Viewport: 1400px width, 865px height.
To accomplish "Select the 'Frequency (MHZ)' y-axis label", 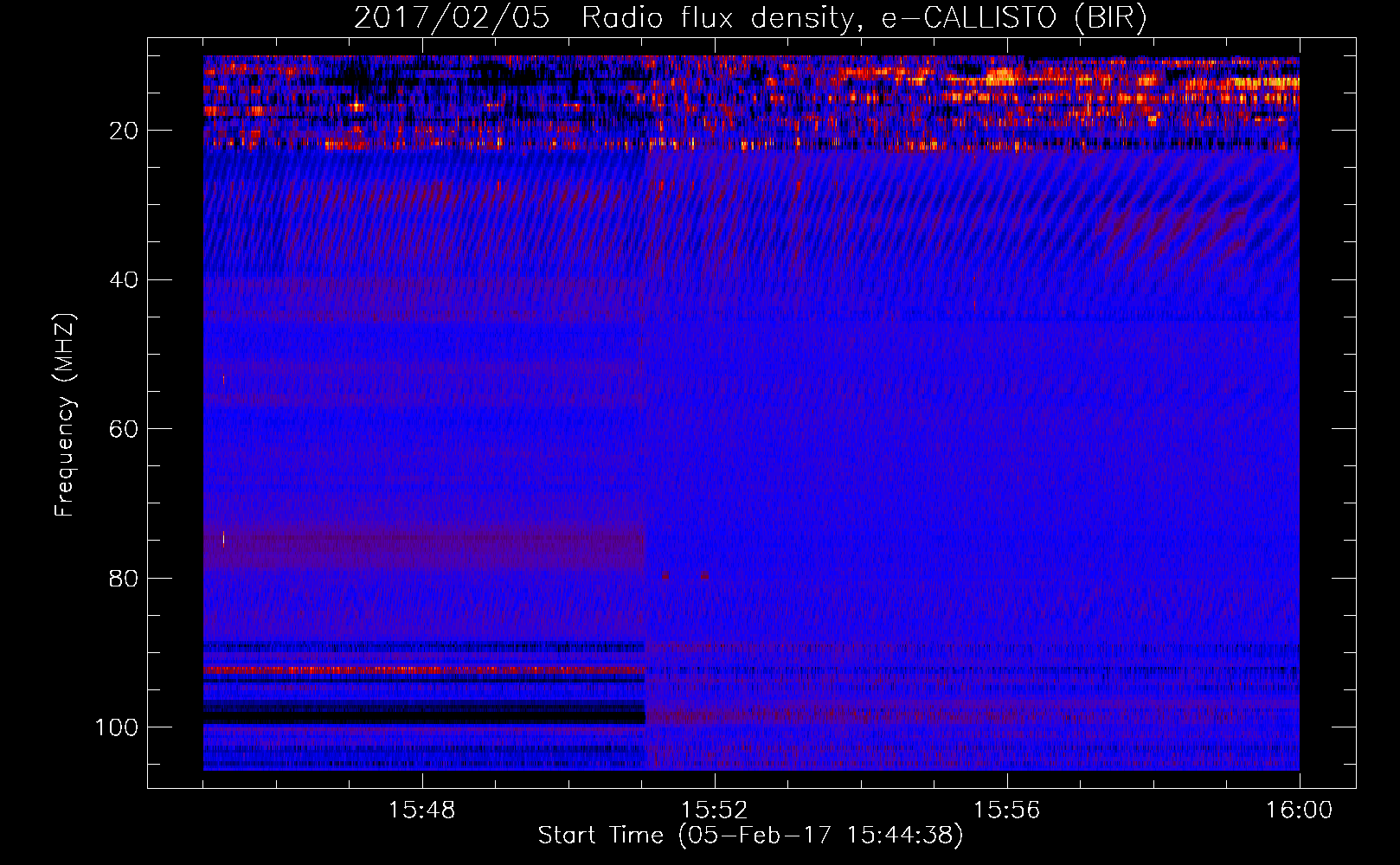I will 65,415.
